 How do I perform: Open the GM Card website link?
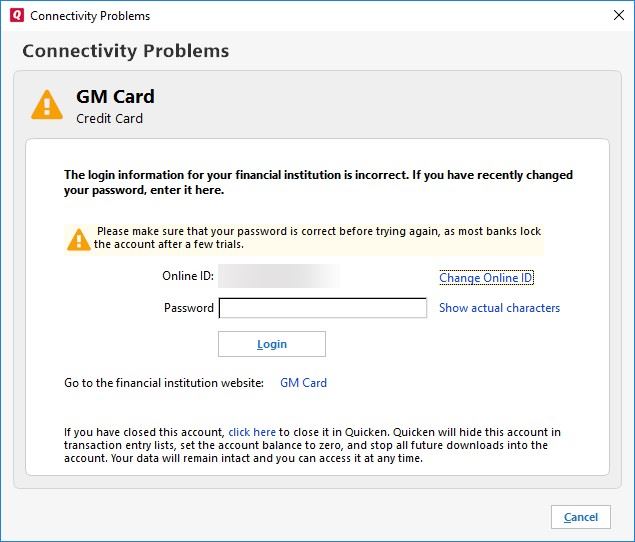click(x=303, y=383)
